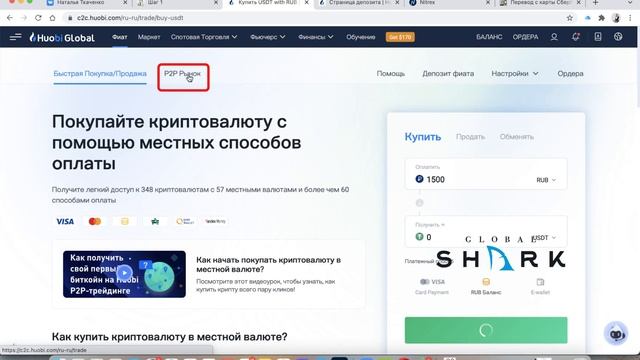The width and height of the screenshot is (640, 360).
Task: Open a new browser tab with the plus icon
Action: (x=596, y=3)
